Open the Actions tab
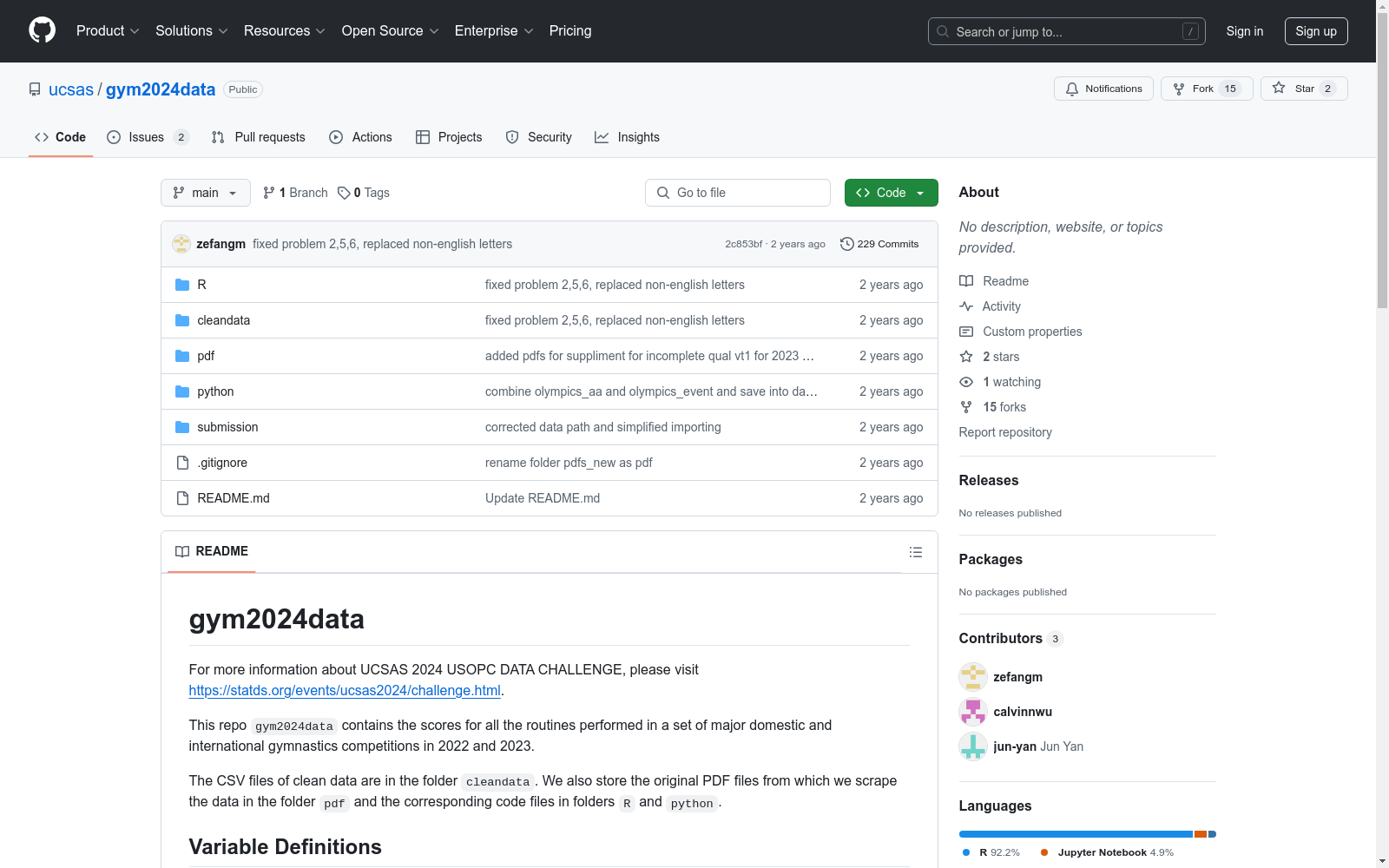Image resolution: width=1389 pixels, height=868 pixels. tap(360, 137)
